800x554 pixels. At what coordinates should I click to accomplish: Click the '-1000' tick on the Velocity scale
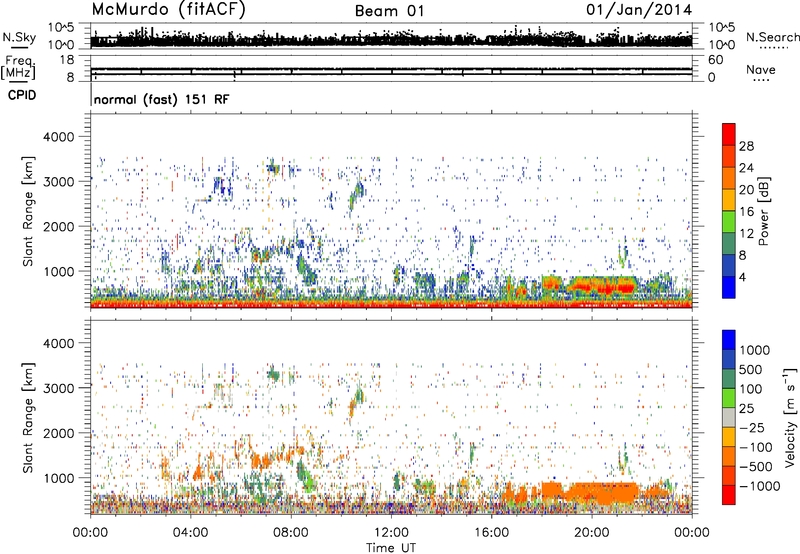(759, 486)
